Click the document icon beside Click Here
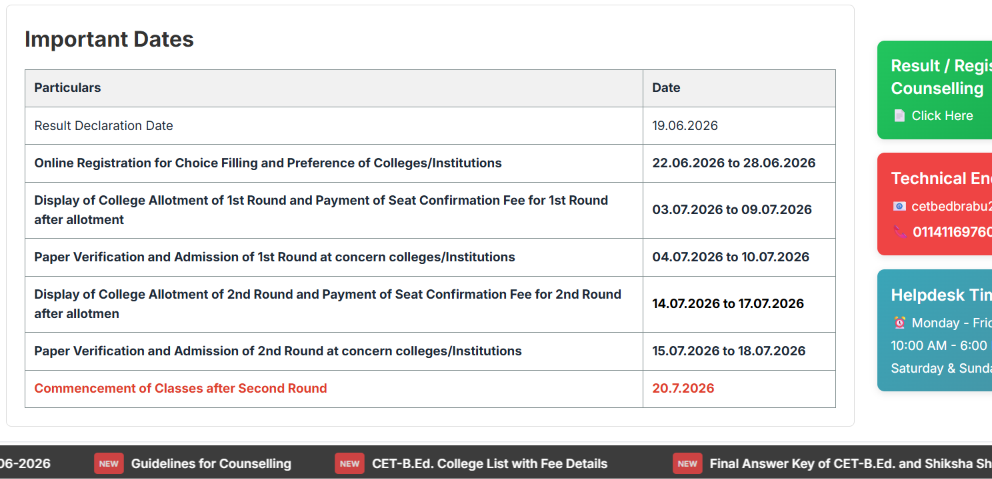The height and width of the screenshot is (479, 992). tap(899, 116)
